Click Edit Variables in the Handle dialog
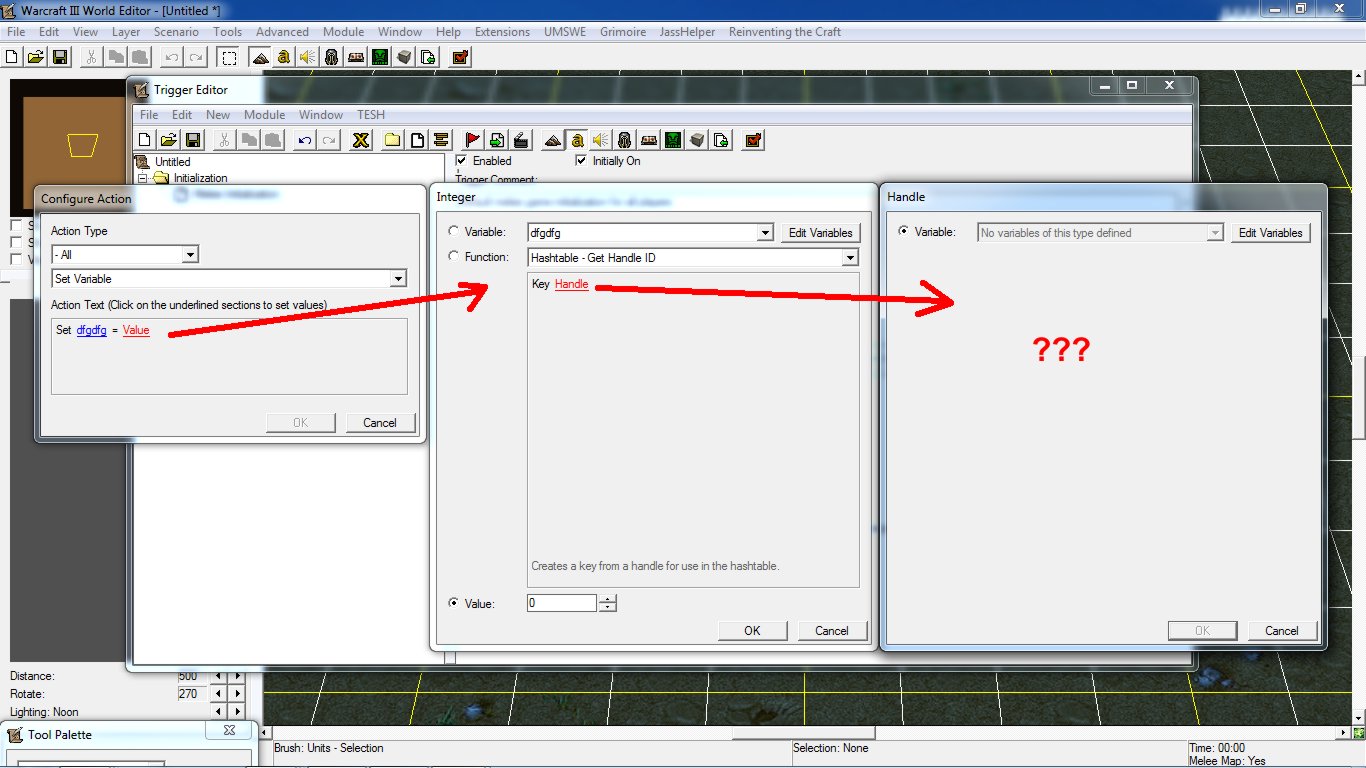This screenshot has height=768, width=1366. click(x=1270, y=233)
